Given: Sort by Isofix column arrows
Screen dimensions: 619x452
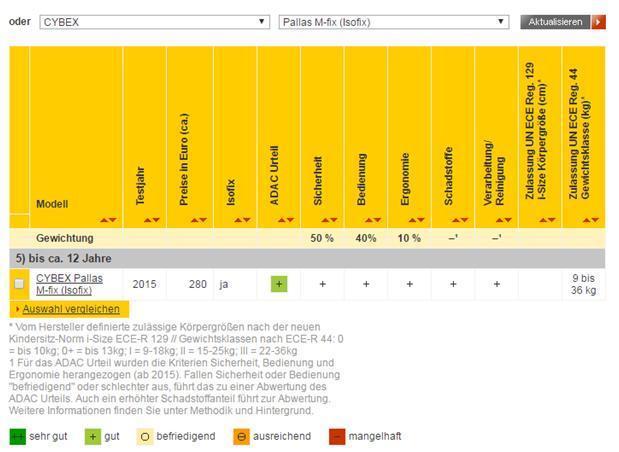Looking at the screenshot, I should click(242, 220).
